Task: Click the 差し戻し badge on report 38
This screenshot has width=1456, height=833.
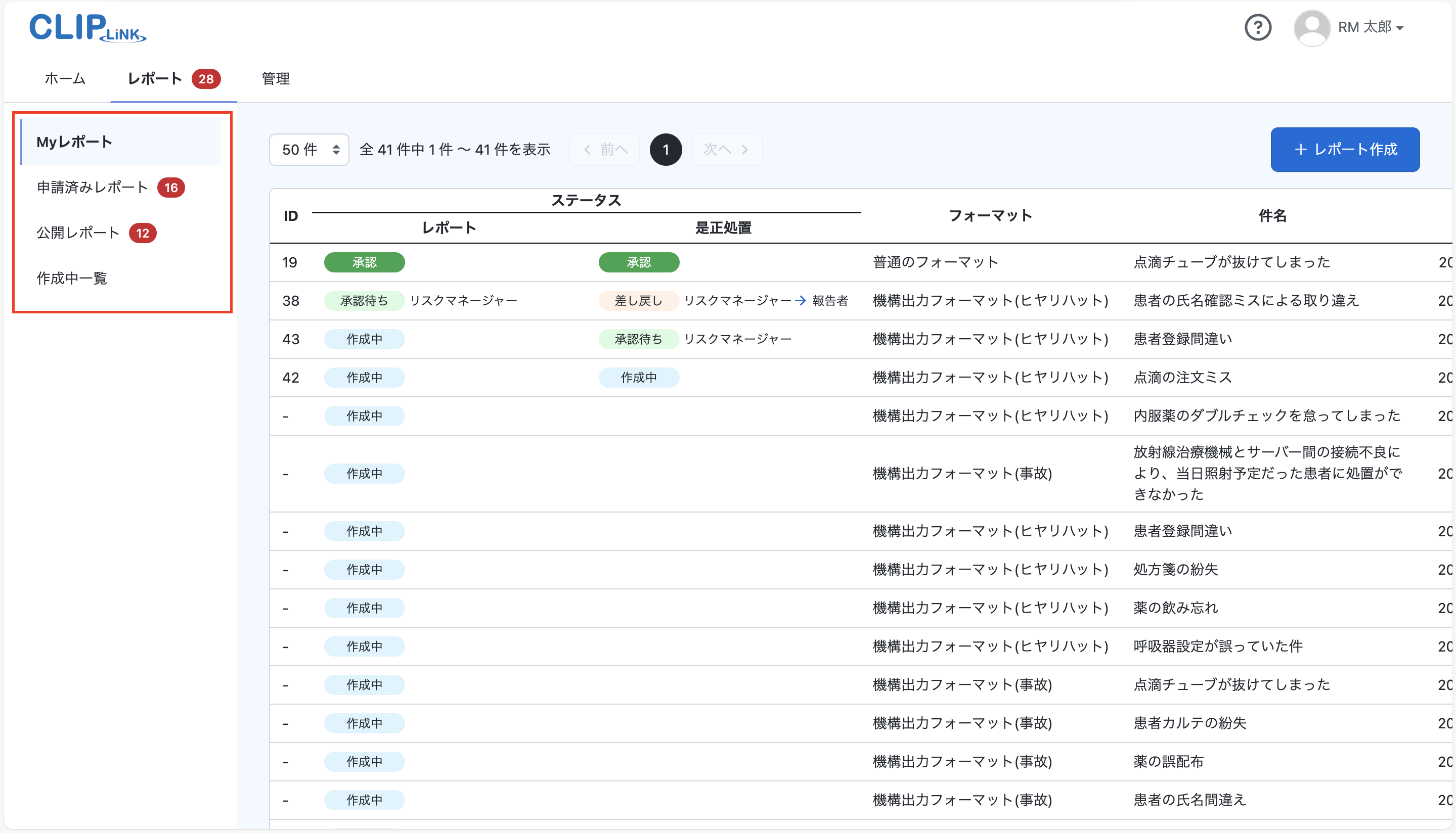Action: pos(638,300)
